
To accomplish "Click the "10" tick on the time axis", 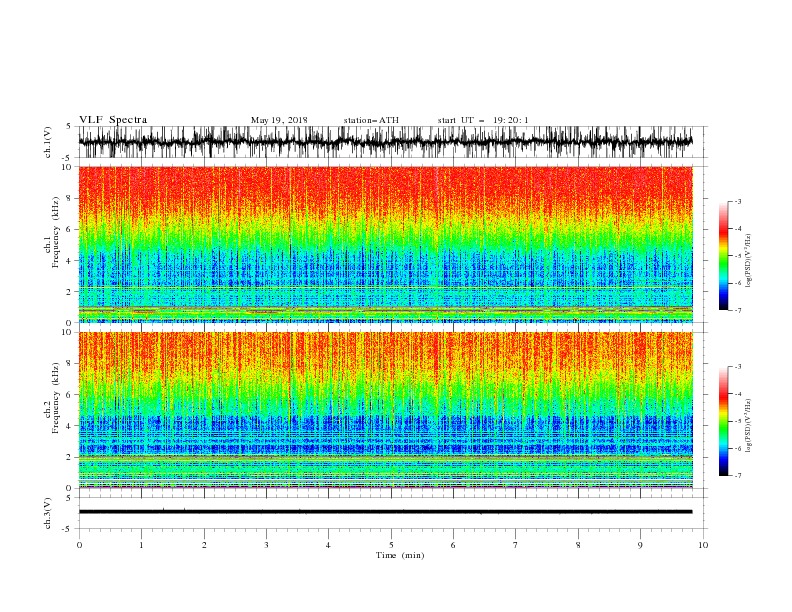I will click(703, 545).
